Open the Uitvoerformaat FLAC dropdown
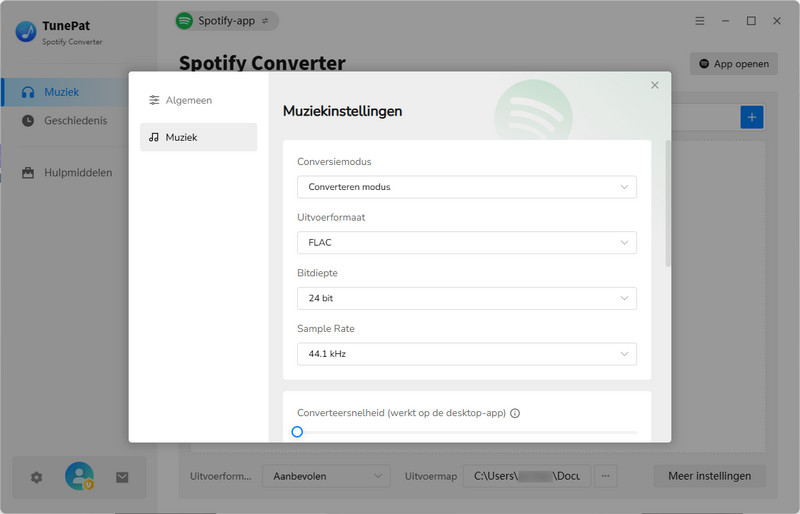Screen dimensions: 800x514 [466, 243]
